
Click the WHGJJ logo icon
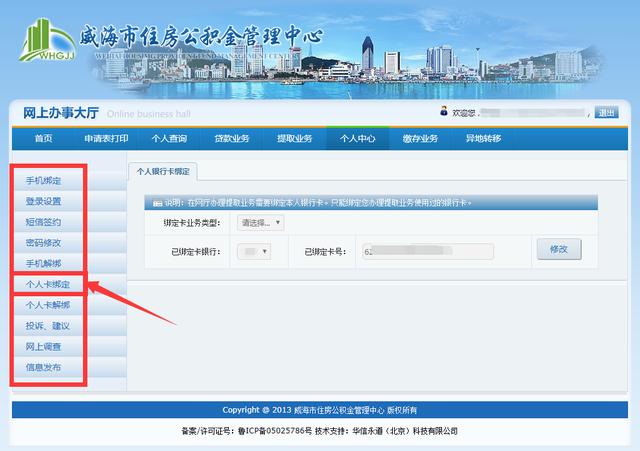(47, 40)
